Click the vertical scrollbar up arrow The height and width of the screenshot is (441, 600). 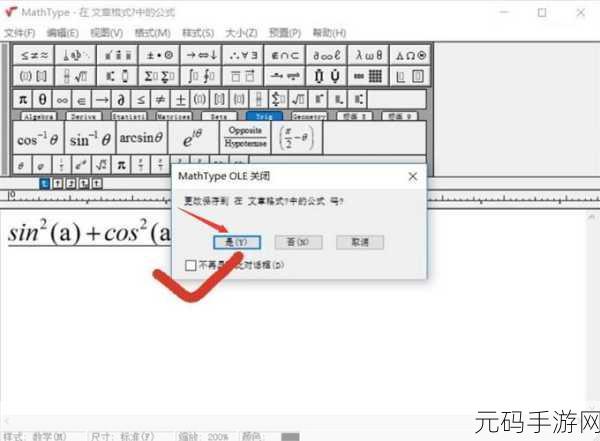(591, 216)
